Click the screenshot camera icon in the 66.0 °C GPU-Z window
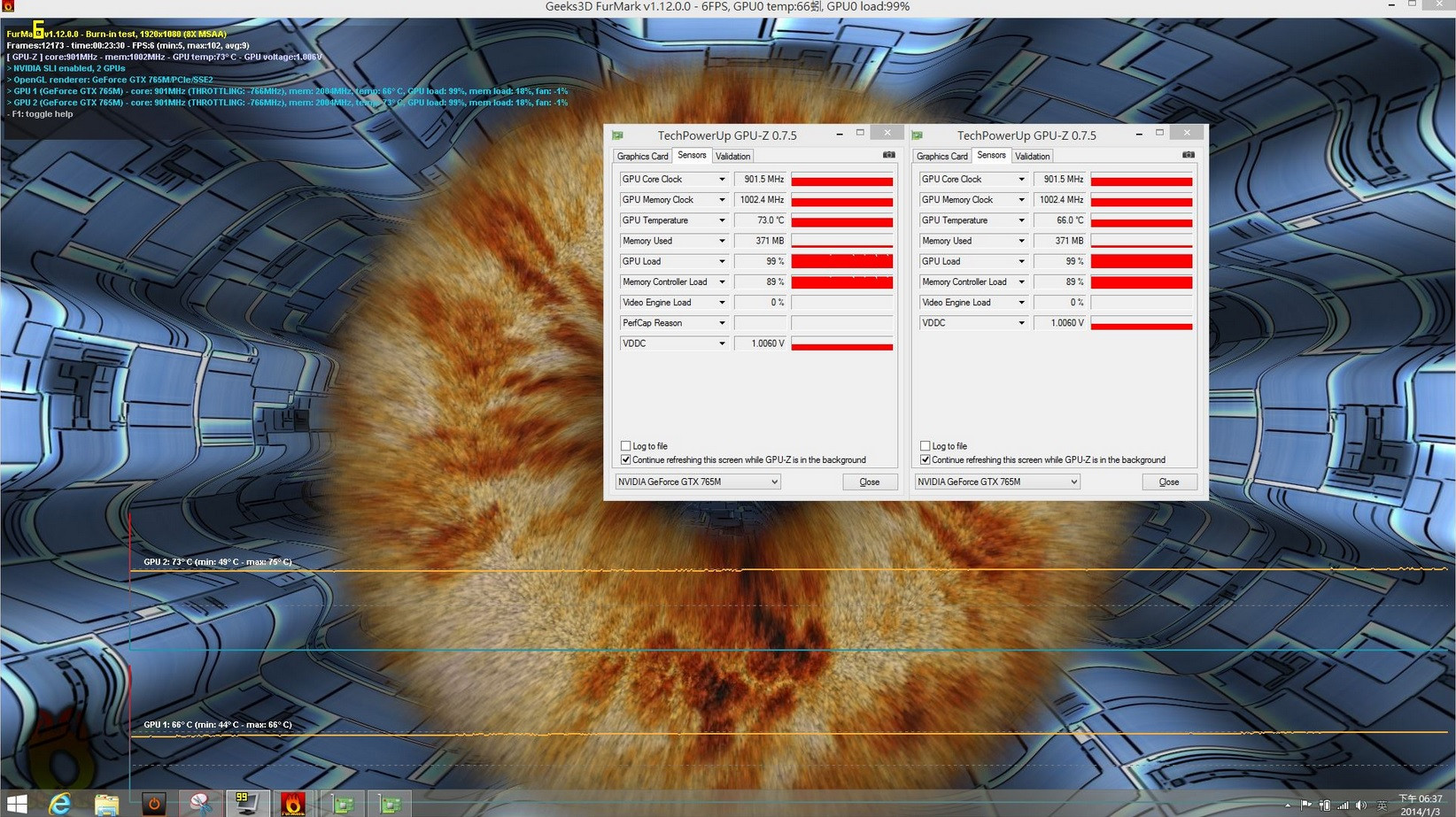This screenshot has width=1456, height=817. (1188, 155)
